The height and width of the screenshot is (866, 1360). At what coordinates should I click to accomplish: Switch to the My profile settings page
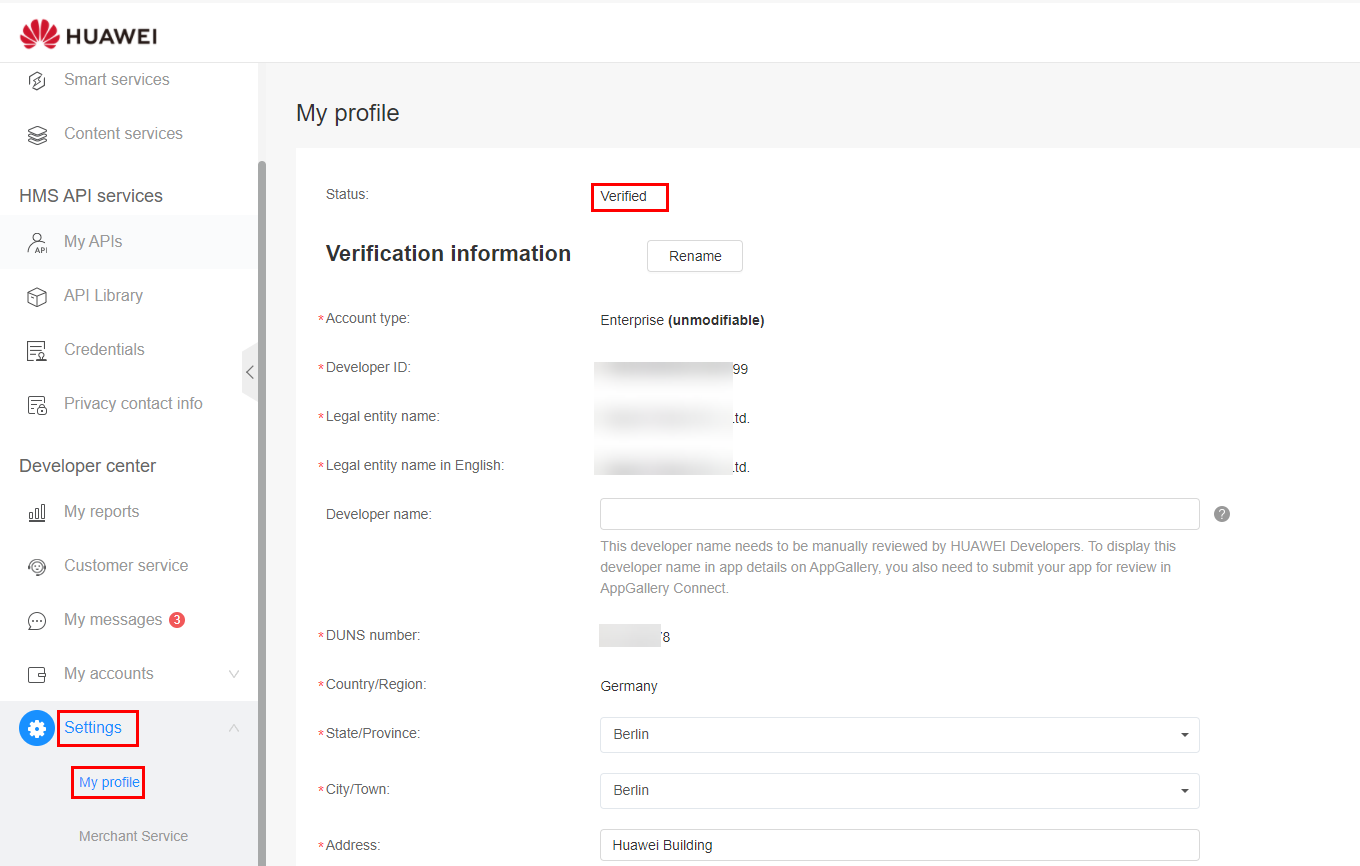107,782
